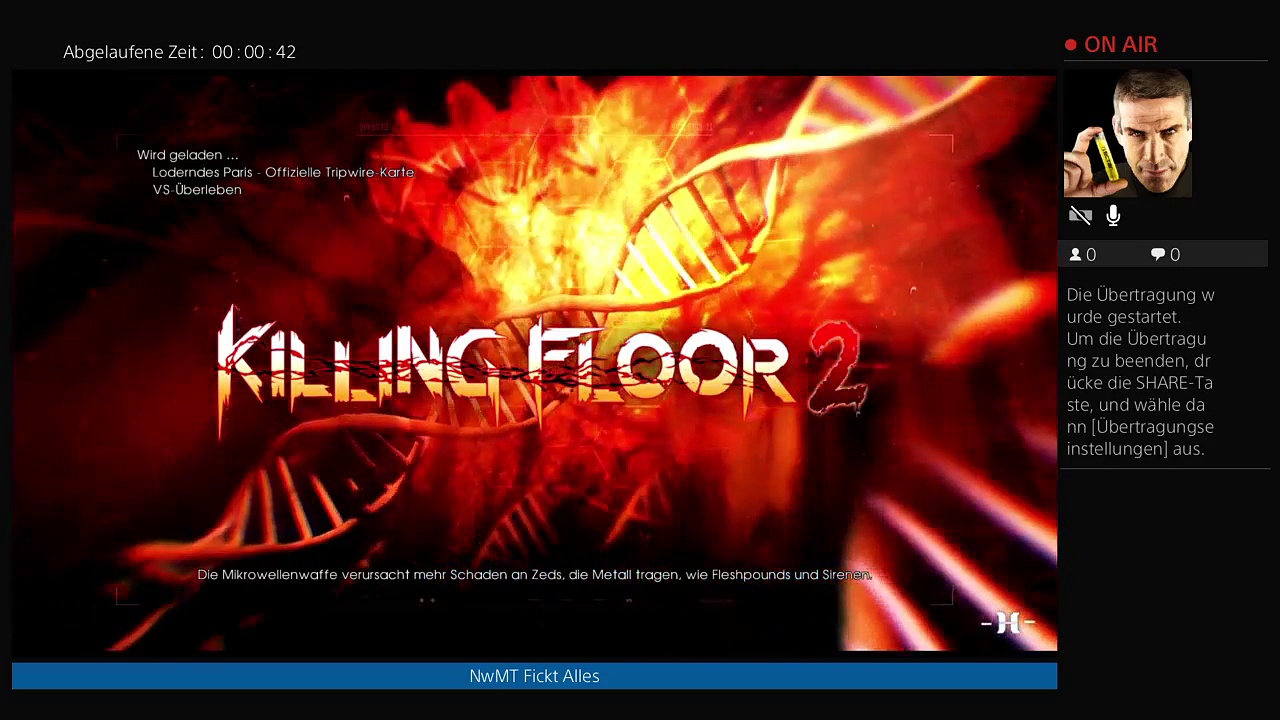Viewport: 1280px width, 720px height.
Task: Select the Loderndes Paris map name text
Action: [x=283, y=172]
